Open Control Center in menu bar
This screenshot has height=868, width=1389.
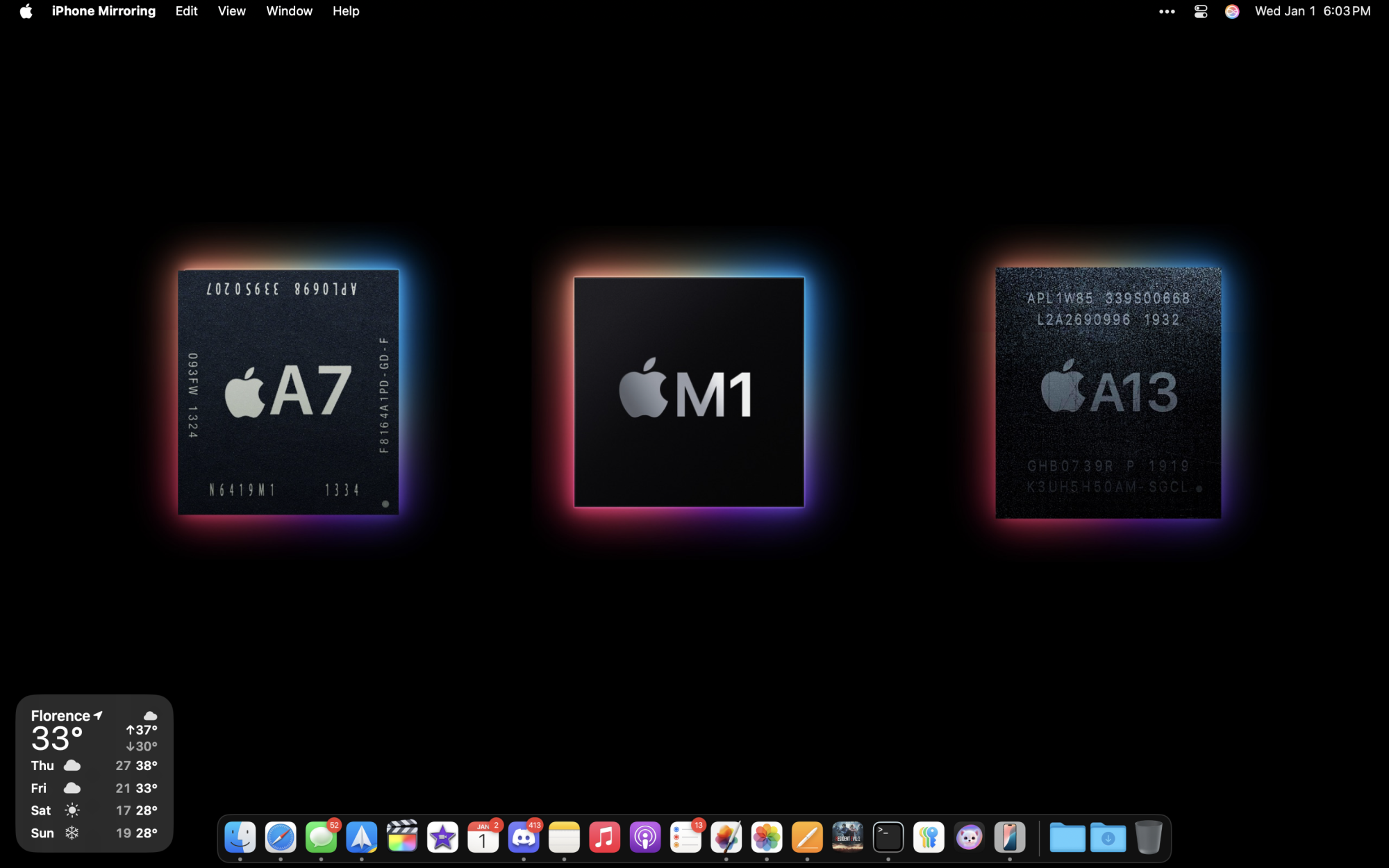click(x=1201, y=11)
